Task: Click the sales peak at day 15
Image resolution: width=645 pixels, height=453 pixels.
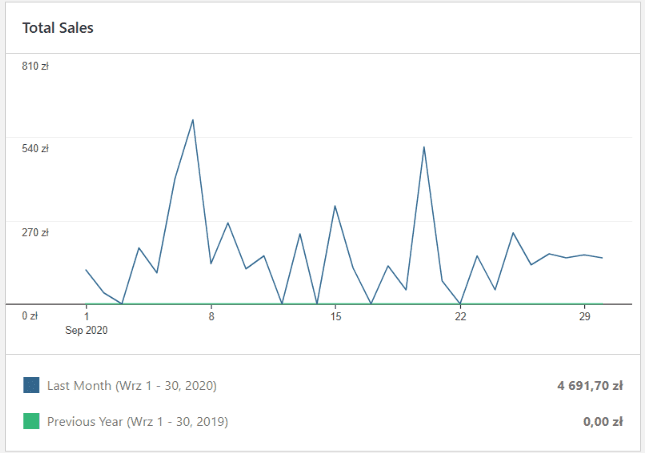Action: (x=335, y=206)
